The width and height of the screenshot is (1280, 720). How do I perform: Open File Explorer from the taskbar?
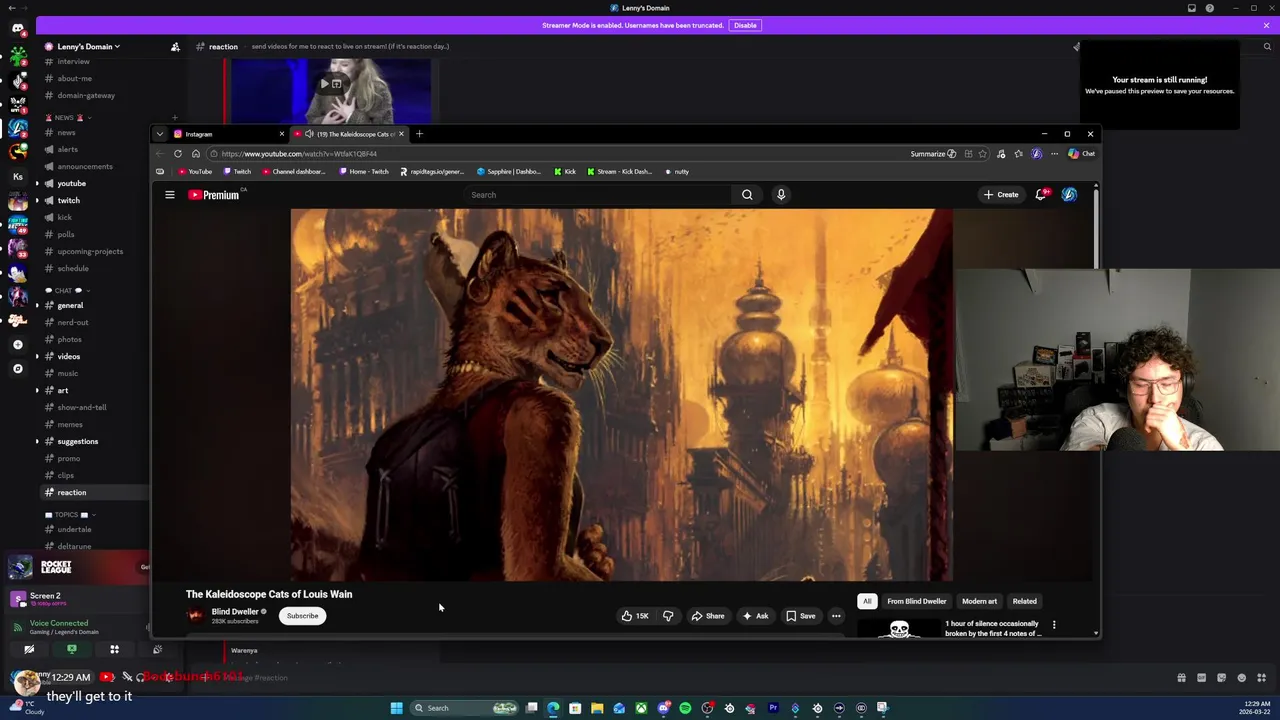597,708
